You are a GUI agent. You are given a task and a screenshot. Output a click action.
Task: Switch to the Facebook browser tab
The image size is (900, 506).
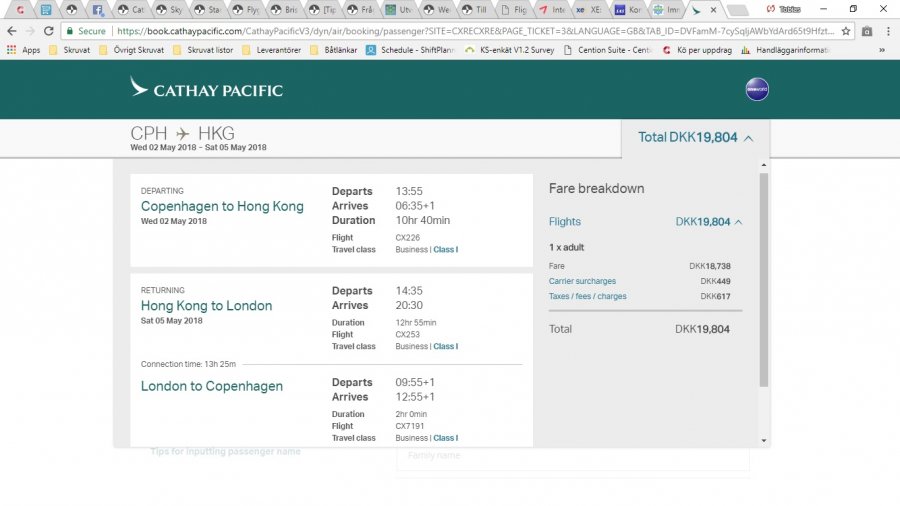(98, 10)
